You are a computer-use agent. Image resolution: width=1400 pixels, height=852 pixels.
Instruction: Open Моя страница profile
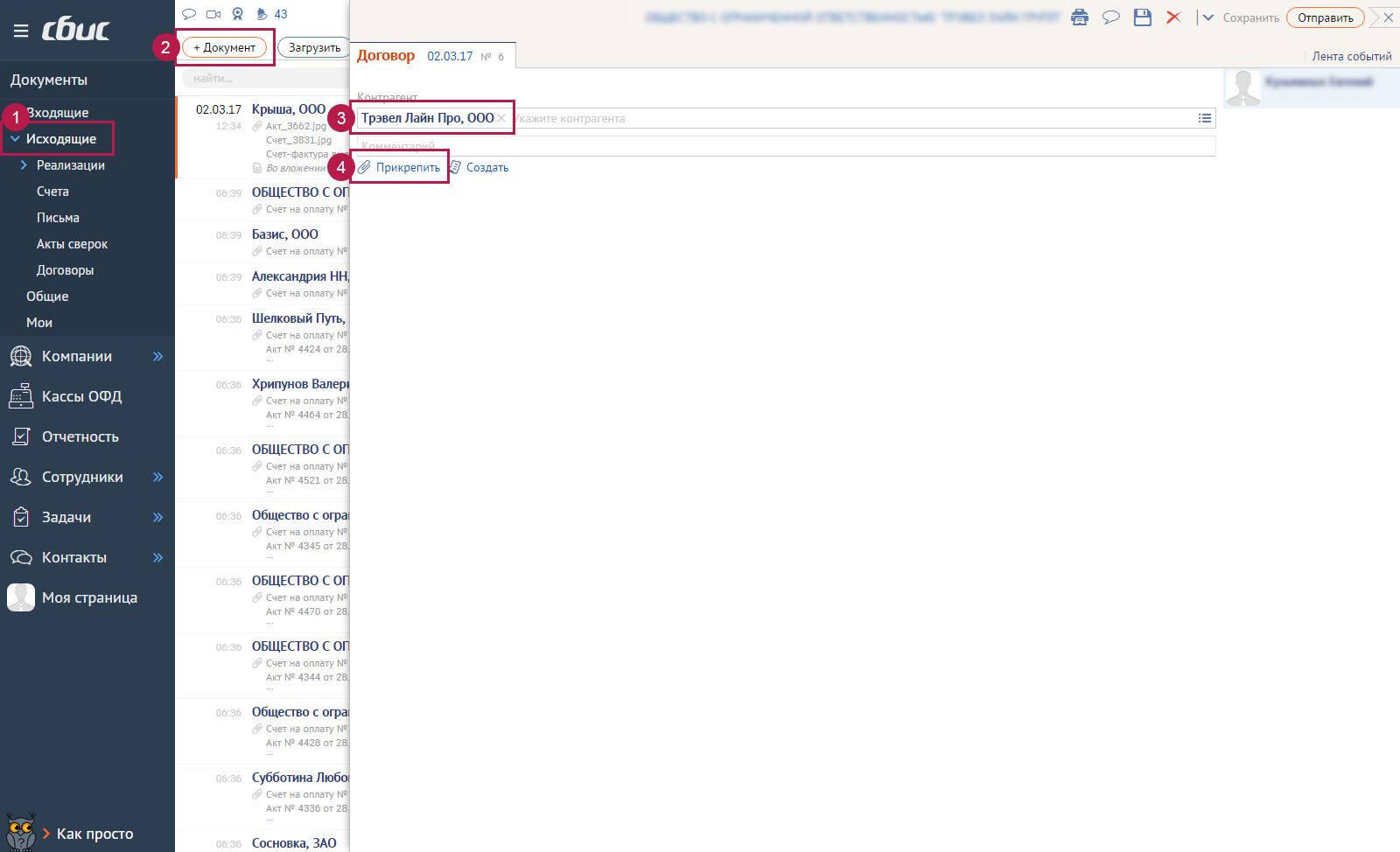[x=89, y=597]
